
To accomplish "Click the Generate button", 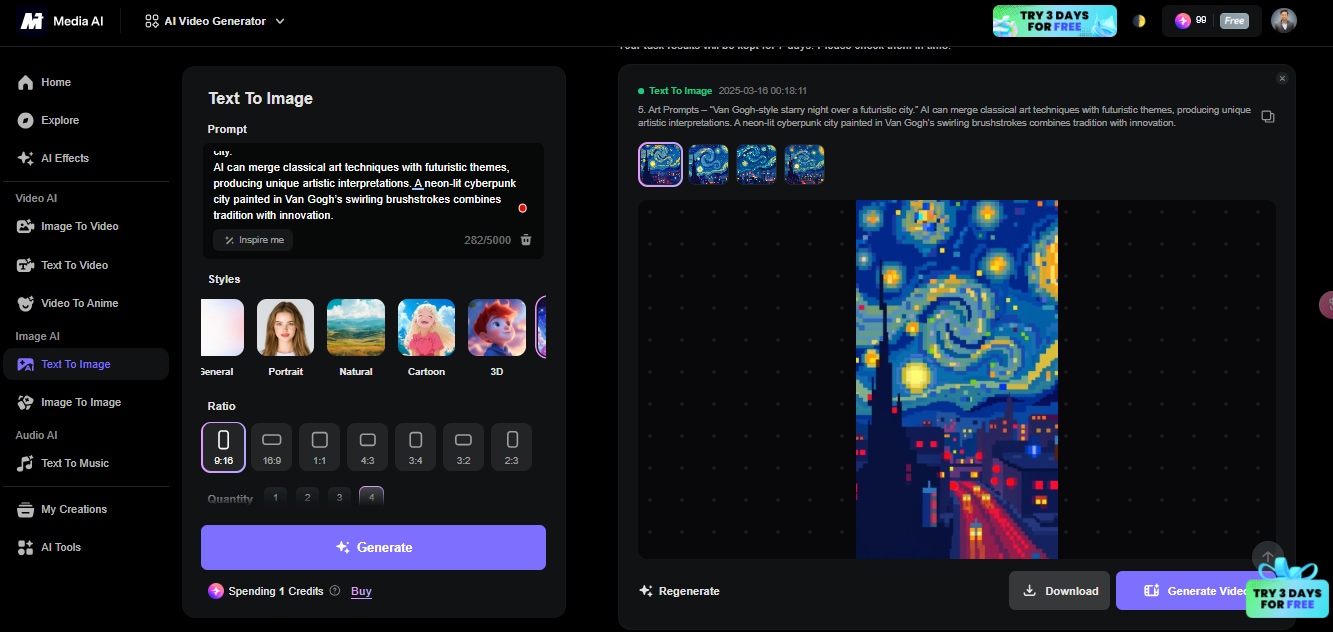I will click(x=373, y=547).
